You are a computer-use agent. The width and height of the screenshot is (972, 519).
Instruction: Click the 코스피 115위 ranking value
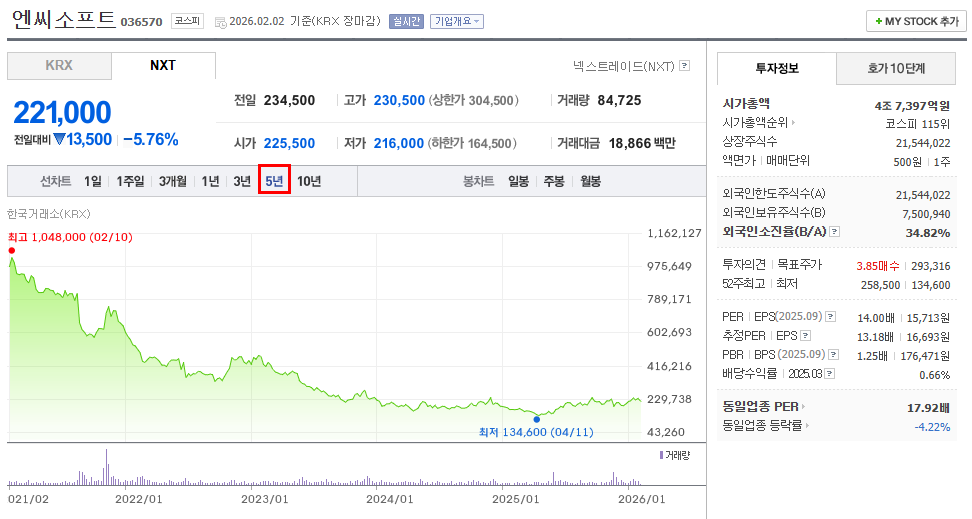917,124
